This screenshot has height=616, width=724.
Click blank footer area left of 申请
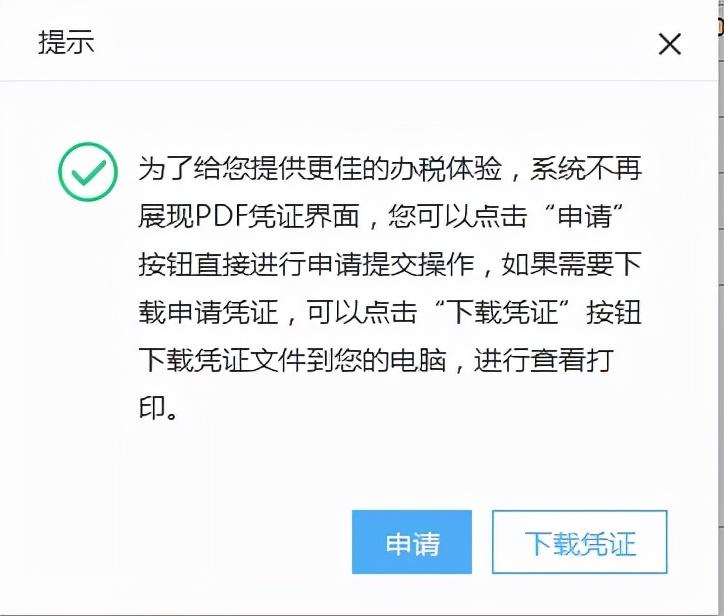[x=185, y=542]
